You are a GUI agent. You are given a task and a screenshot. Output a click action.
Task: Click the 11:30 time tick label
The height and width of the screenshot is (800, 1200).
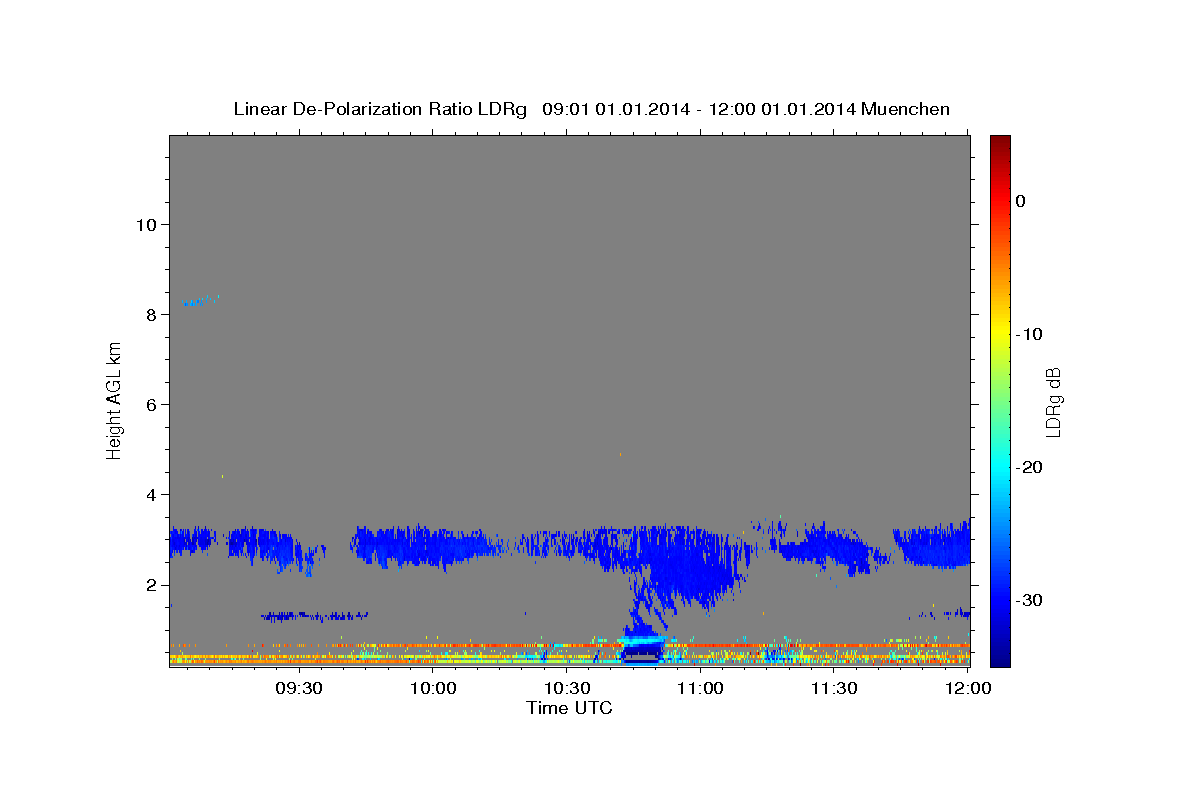coord(834,688)
